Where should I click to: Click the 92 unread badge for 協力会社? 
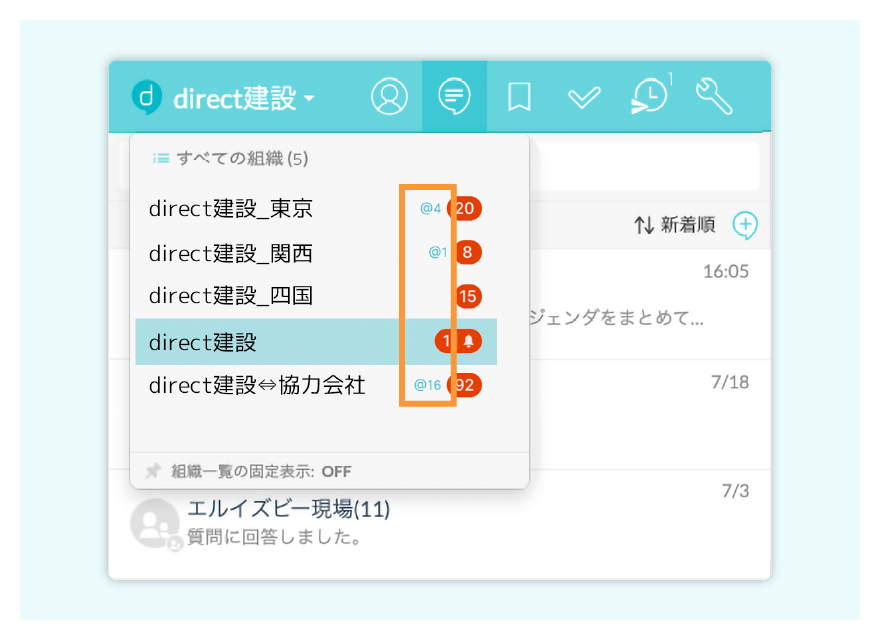click(464, 385)
